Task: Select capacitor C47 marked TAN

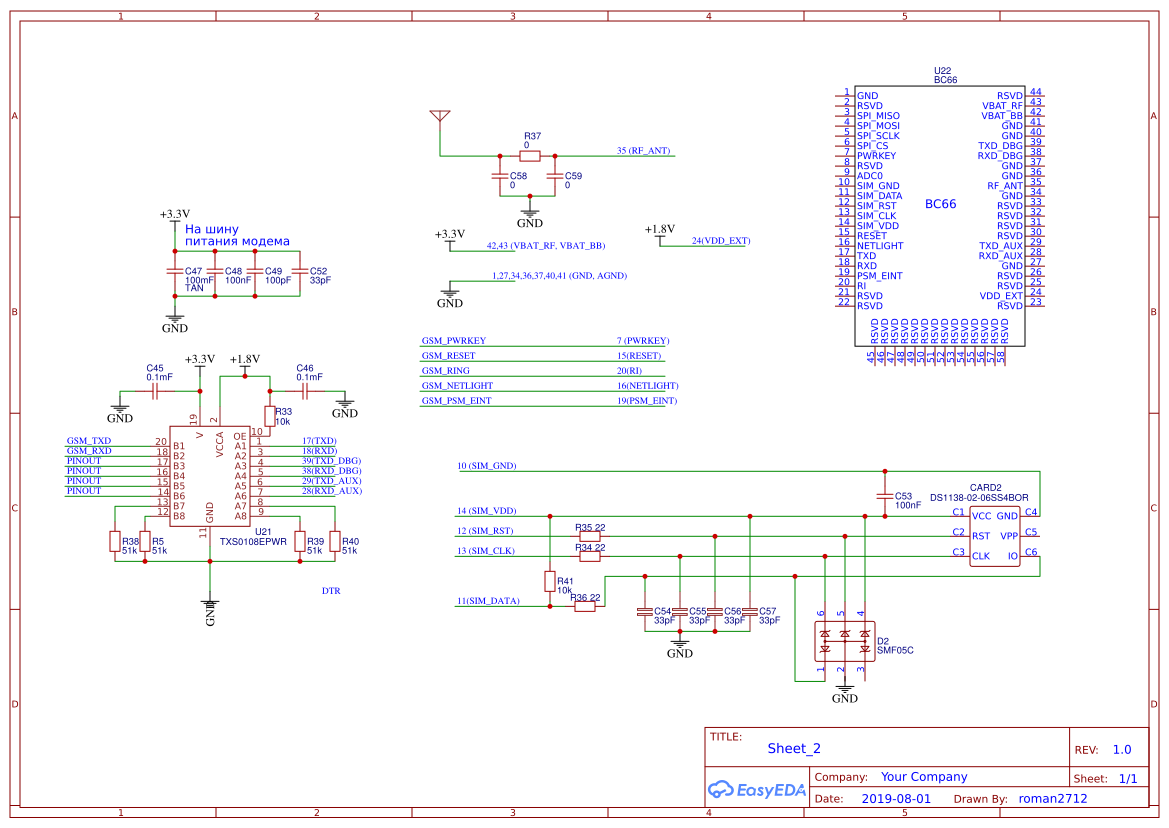Action: coord(175,273)
